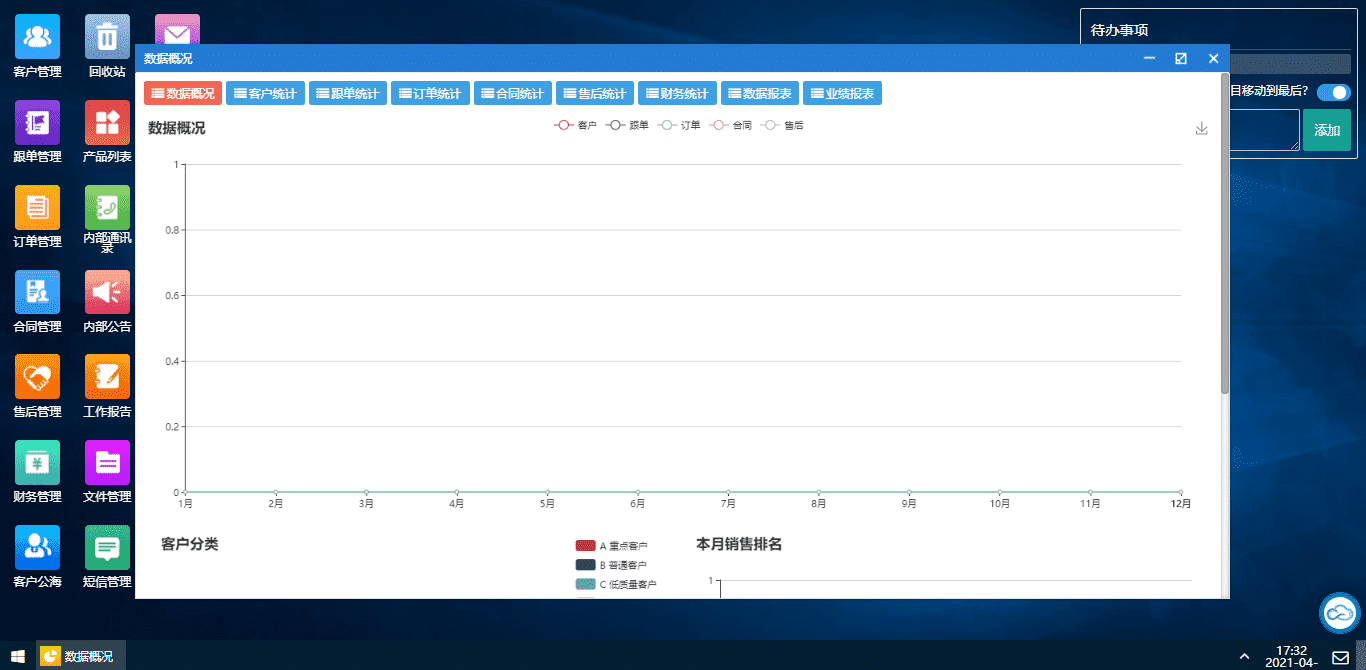This screenshot has width=1366, height=670.
Task: Toggle the 售后 series in chart legend
Action: click(782, 125)
